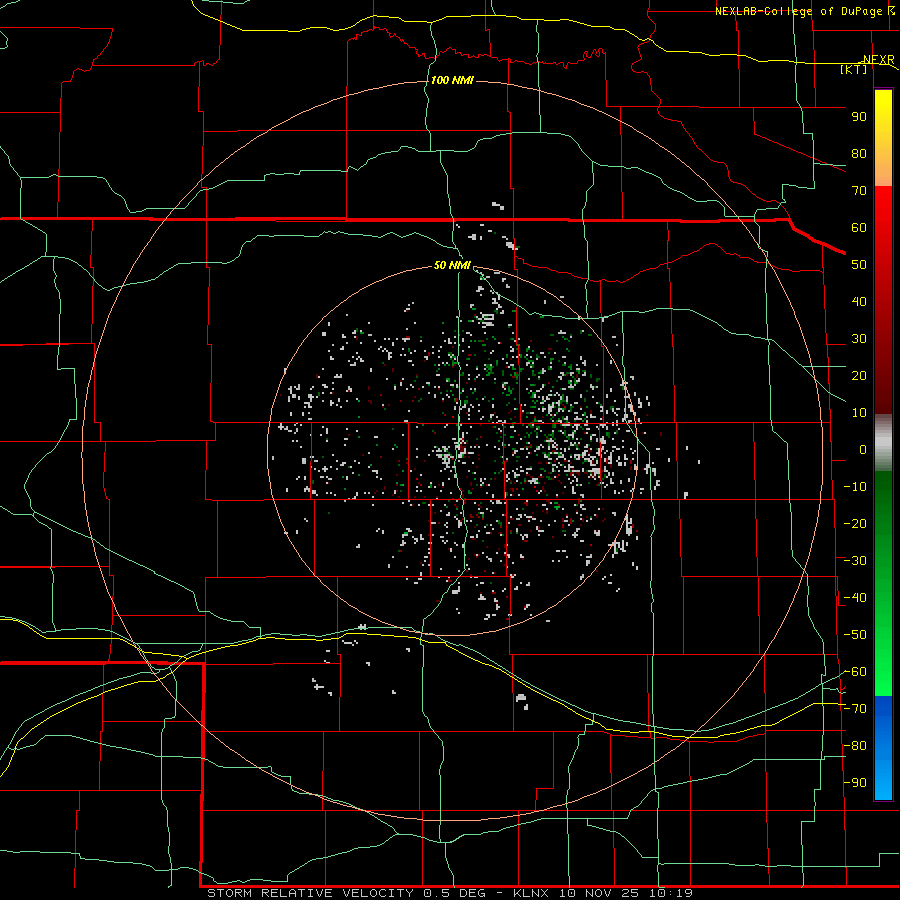The width and height of the screenshot is (900, 900).
Task: Click "STORM RELATIVE VELOCITY" in the caption
Action: coord(311,893)
